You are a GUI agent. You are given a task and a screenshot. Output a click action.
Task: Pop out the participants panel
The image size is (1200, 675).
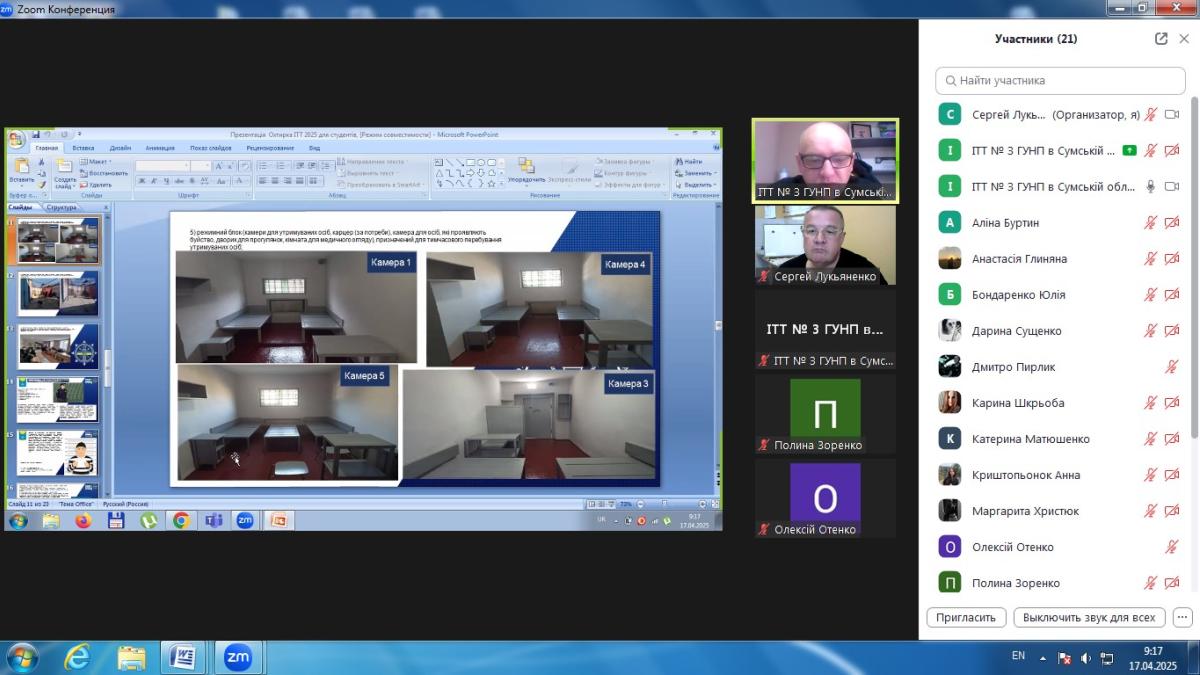point(1161,39)
